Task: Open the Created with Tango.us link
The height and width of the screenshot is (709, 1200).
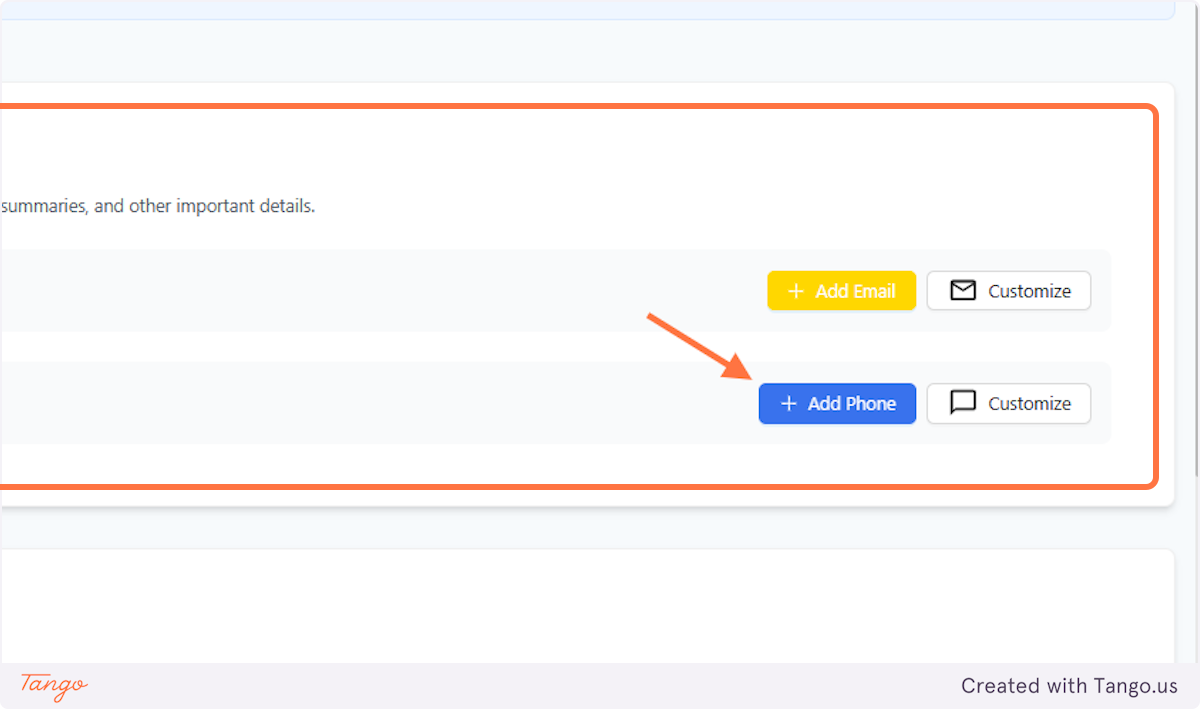Action: (x=1068, y=686)
